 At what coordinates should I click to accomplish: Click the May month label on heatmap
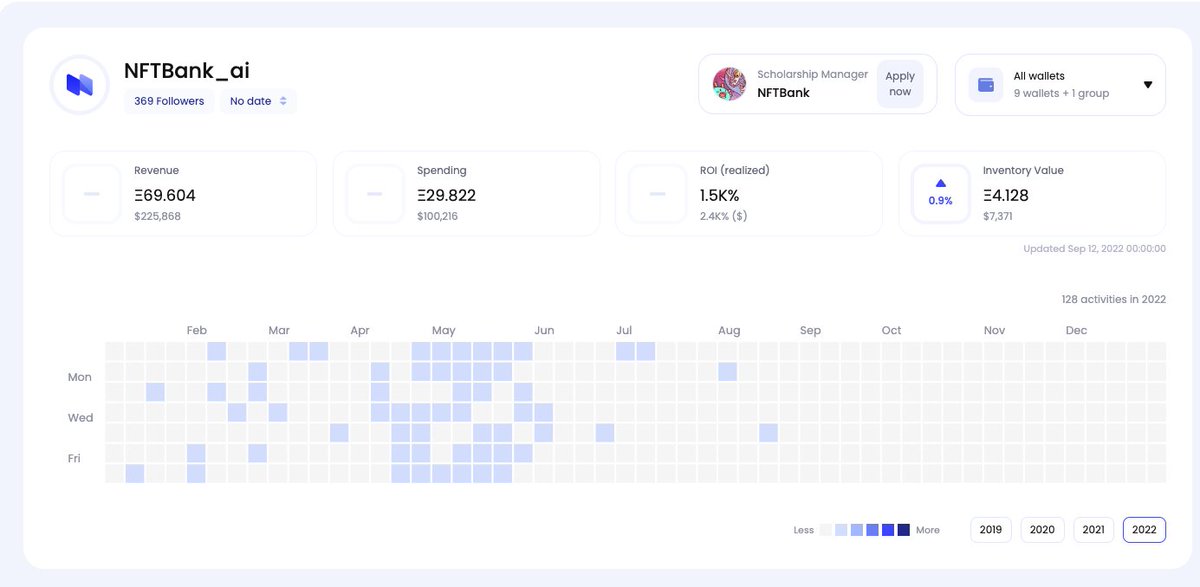pyautogui.click(x=443, y=330)
